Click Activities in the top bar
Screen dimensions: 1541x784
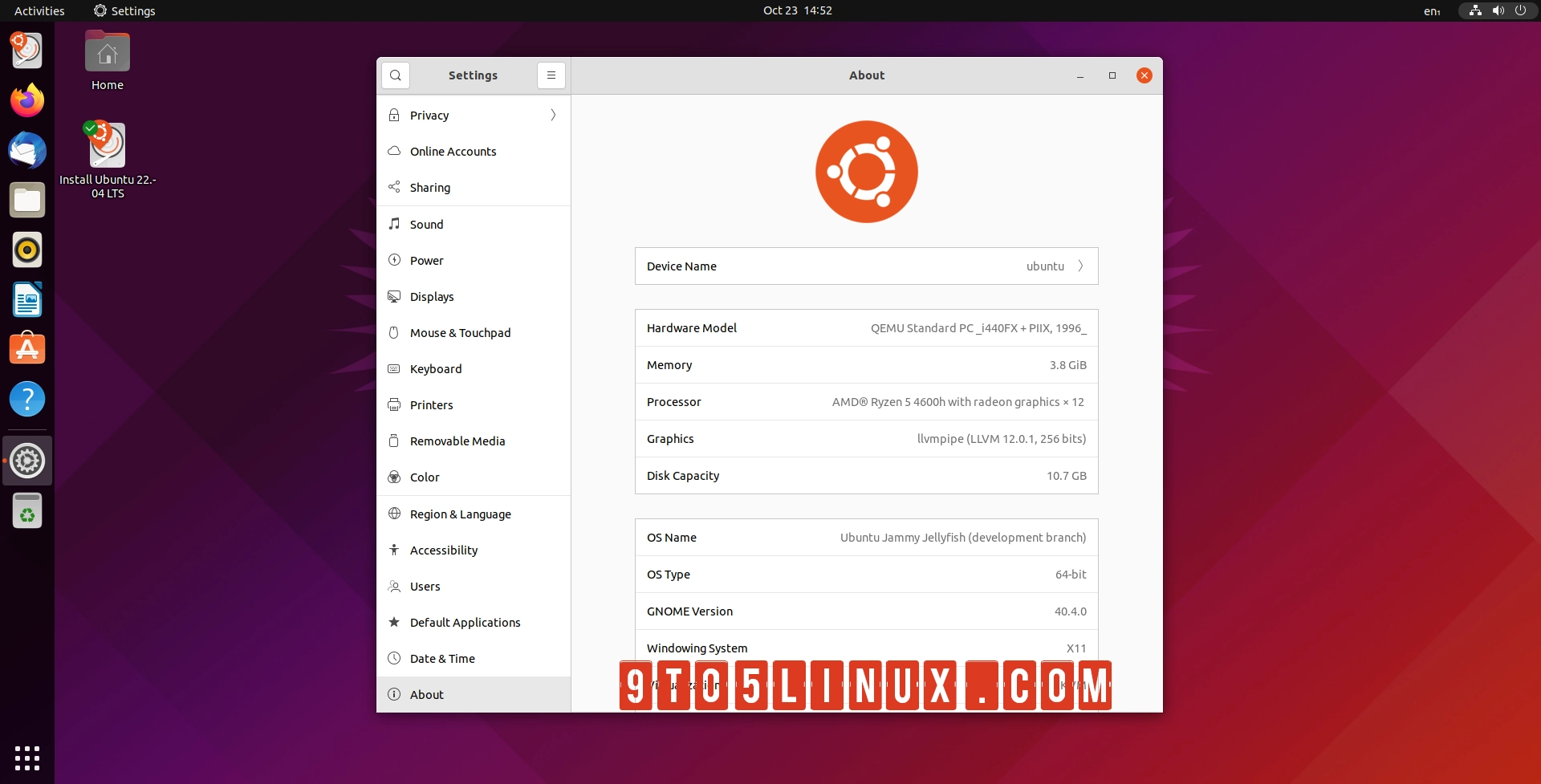click(39, 10)
